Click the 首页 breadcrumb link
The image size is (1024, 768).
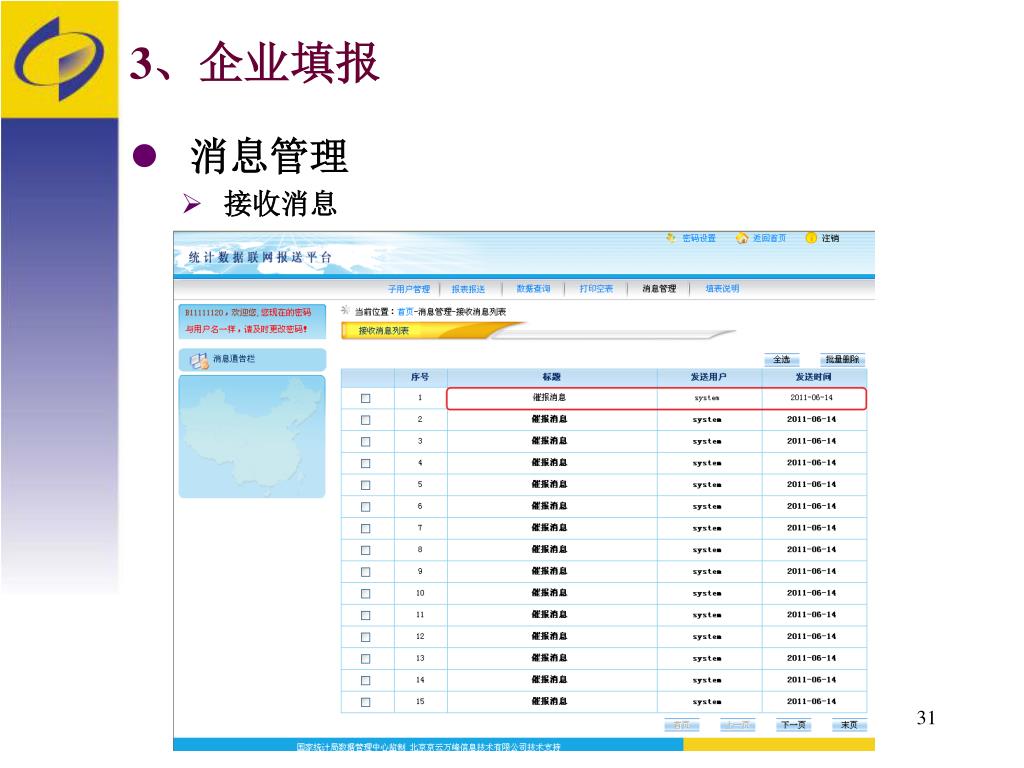coord(405,312)
